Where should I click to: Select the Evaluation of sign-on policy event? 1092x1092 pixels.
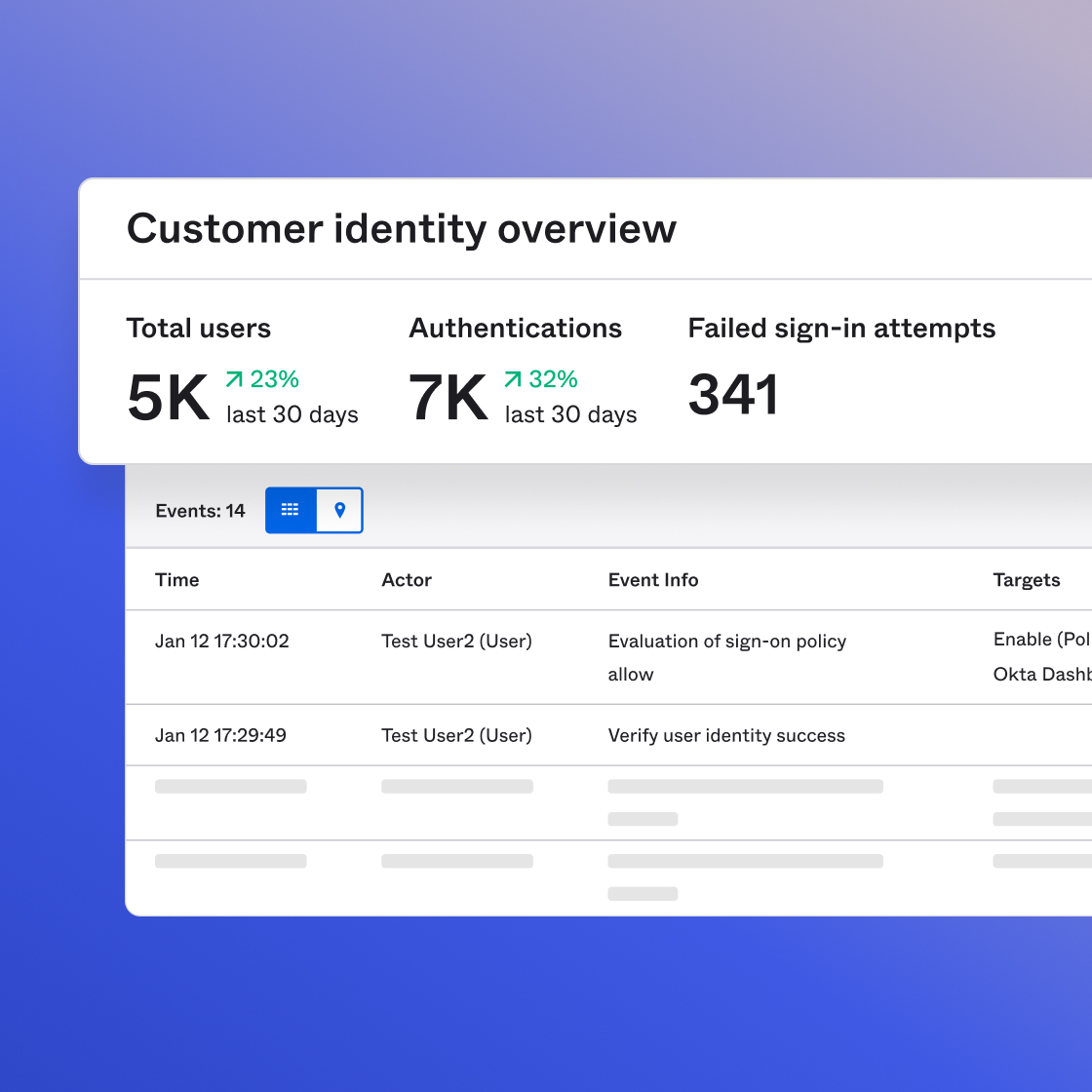point(726,642)
